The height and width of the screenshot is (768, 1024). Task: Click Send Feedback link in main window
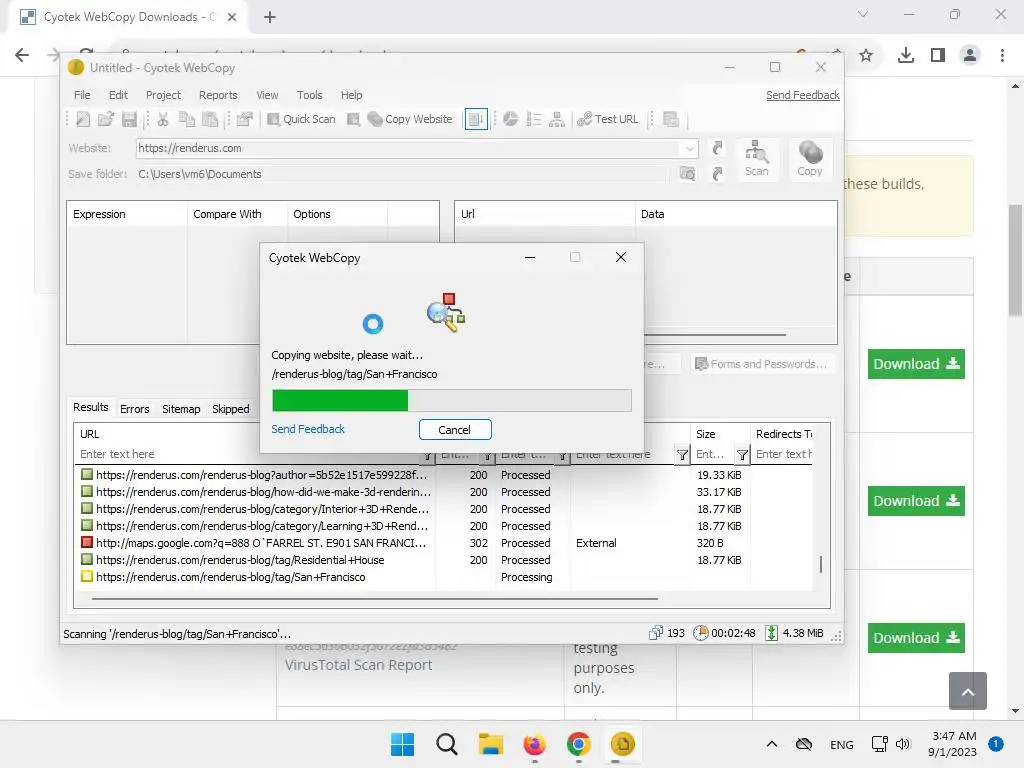803,95
